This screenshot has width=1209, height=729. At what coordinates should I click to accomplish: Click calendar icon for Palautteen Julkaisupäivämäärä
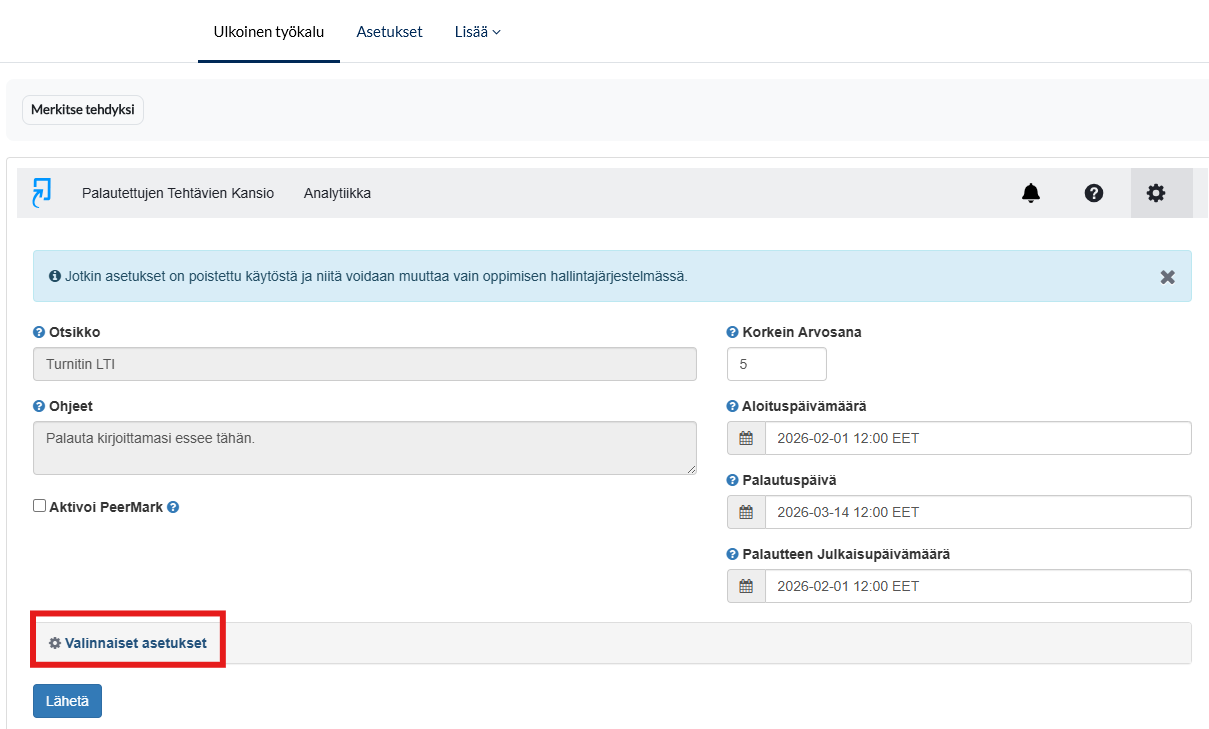746,586
